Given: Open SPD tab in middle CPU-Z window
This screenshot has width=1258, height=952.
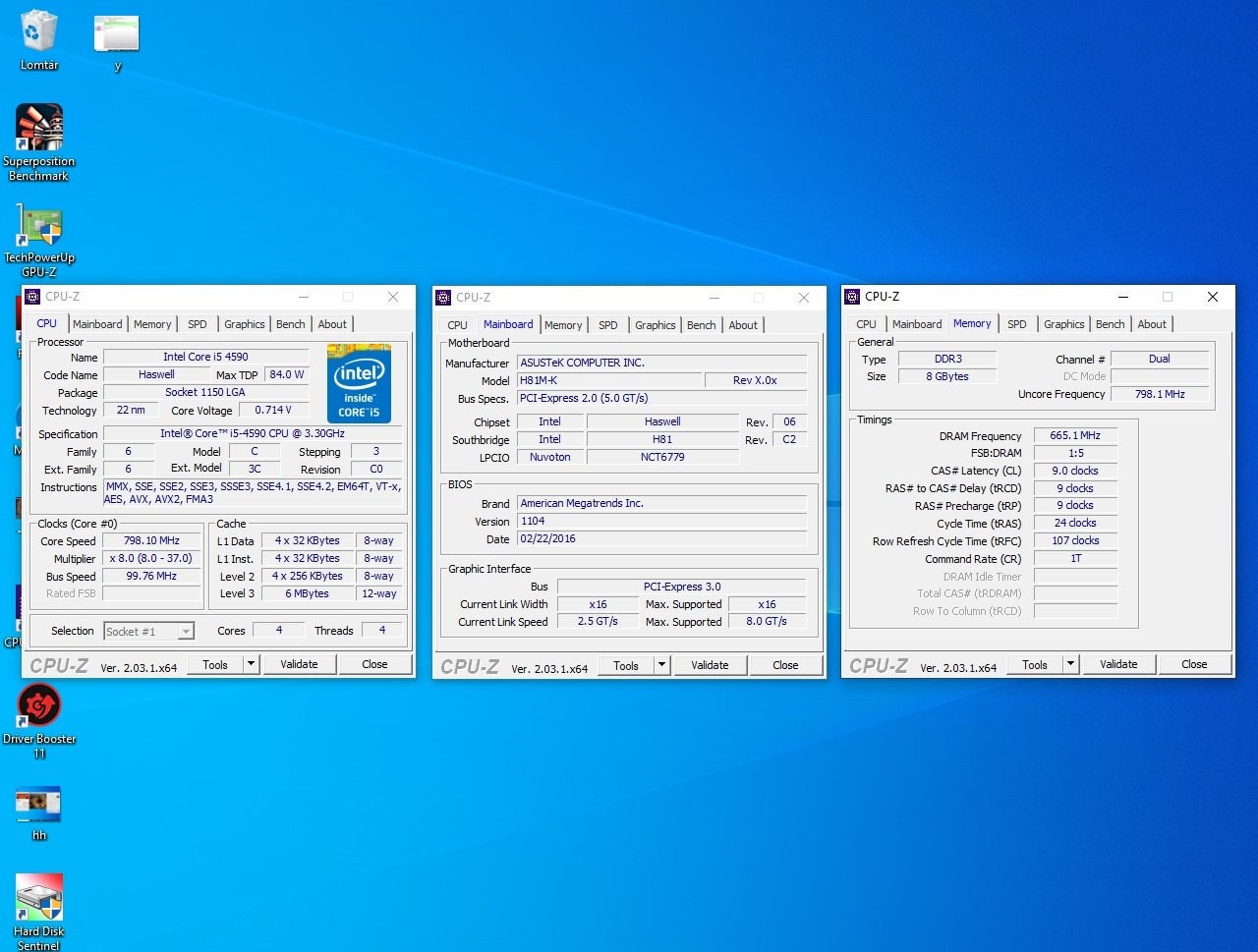Looking at the screenshot, I should (x=608, y=325).
